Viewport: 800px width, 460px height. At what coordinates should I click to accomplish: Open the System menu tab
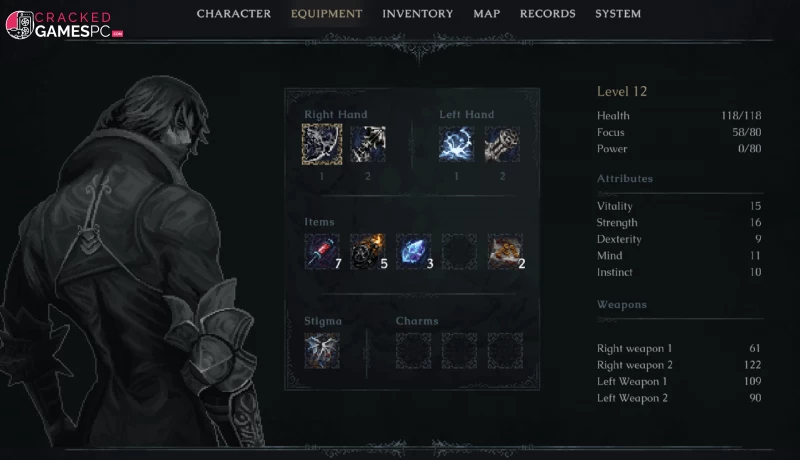pyautogui.click(x=618, y=14)
